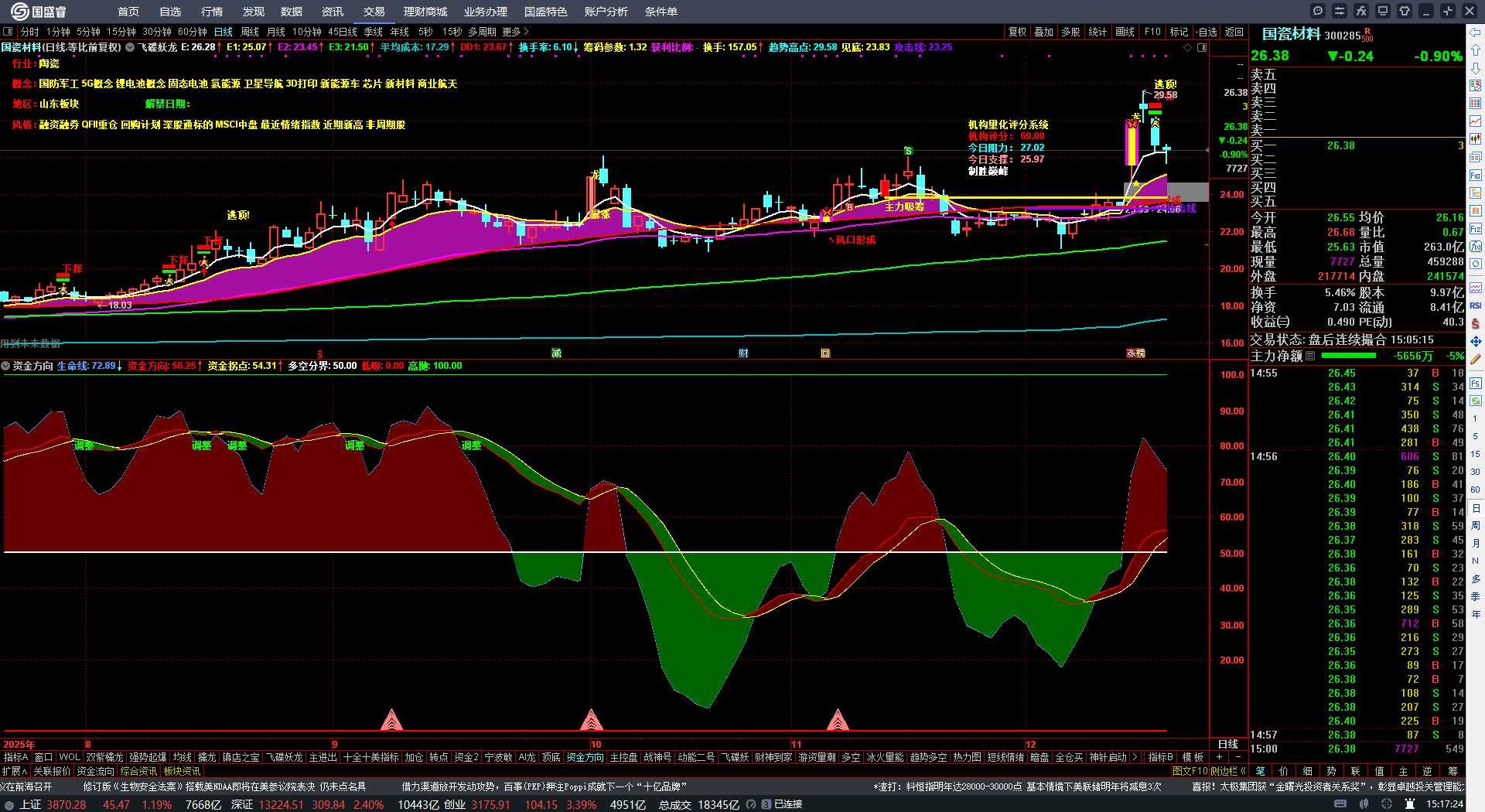1485x812 pixels.
Task: Click the blue back arrow sidebar icon
Action: (x=1476, y=32)
